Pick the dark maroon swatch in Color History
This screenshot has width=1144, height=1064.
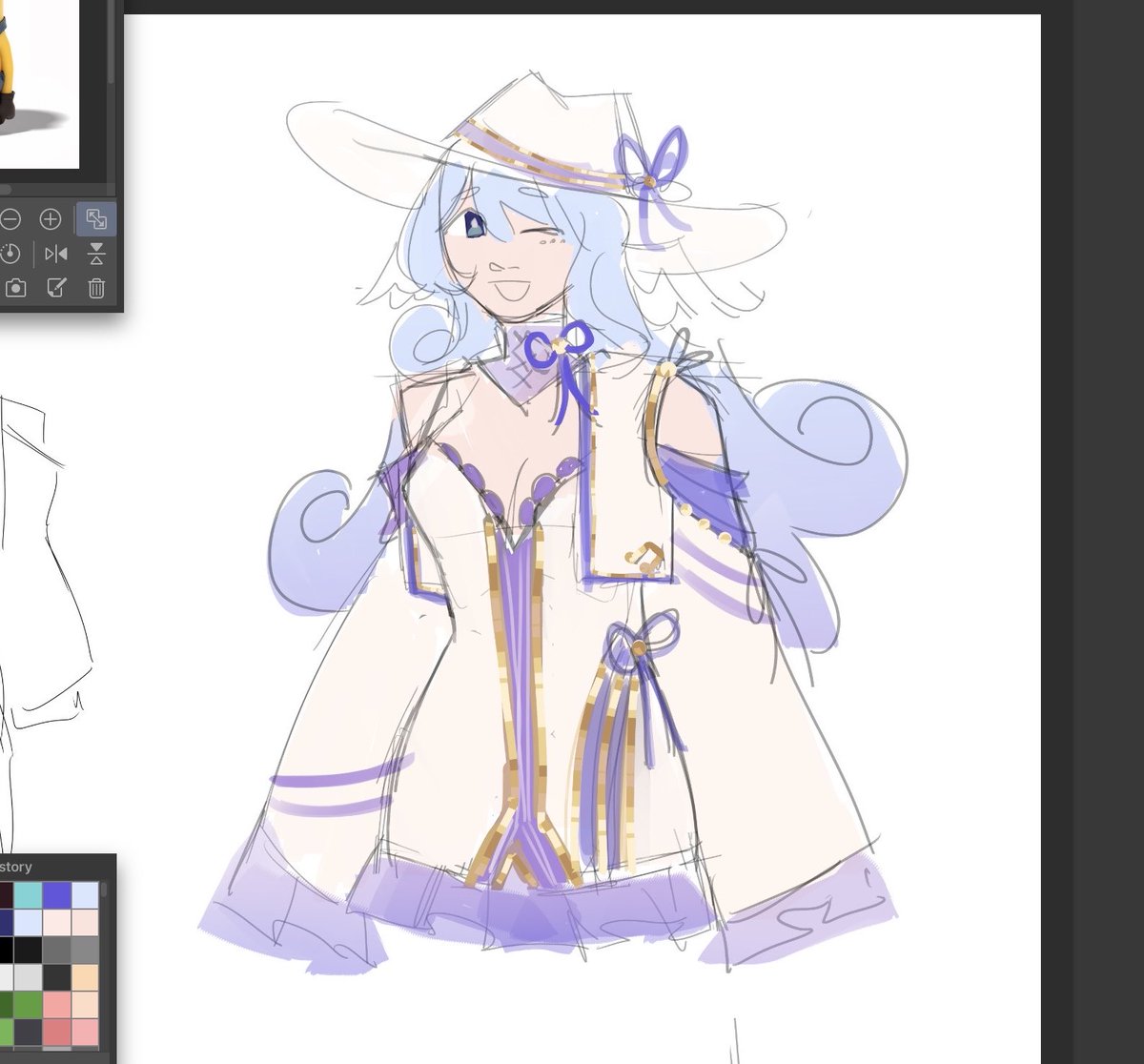7,895
